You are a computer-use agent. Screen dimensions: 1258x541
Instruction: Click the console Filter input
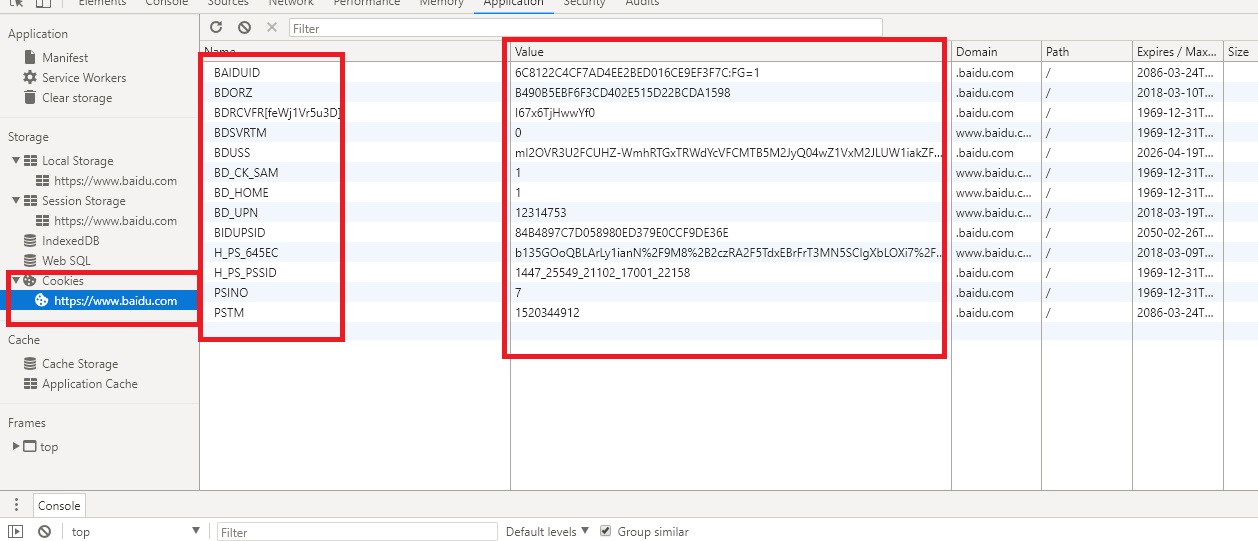[357, 532]
